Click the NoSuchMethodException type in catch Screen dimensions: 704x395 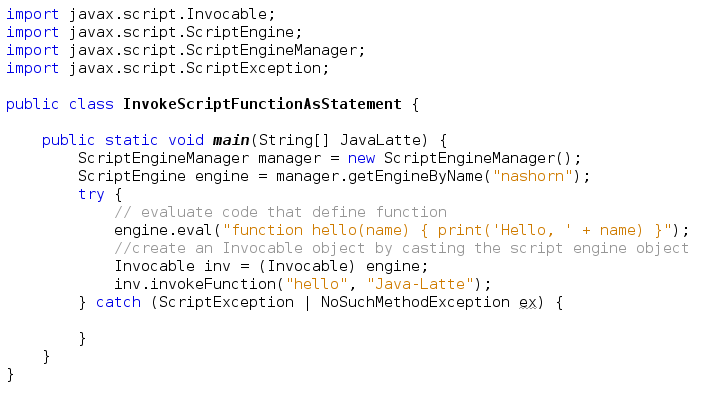(415, 302)
